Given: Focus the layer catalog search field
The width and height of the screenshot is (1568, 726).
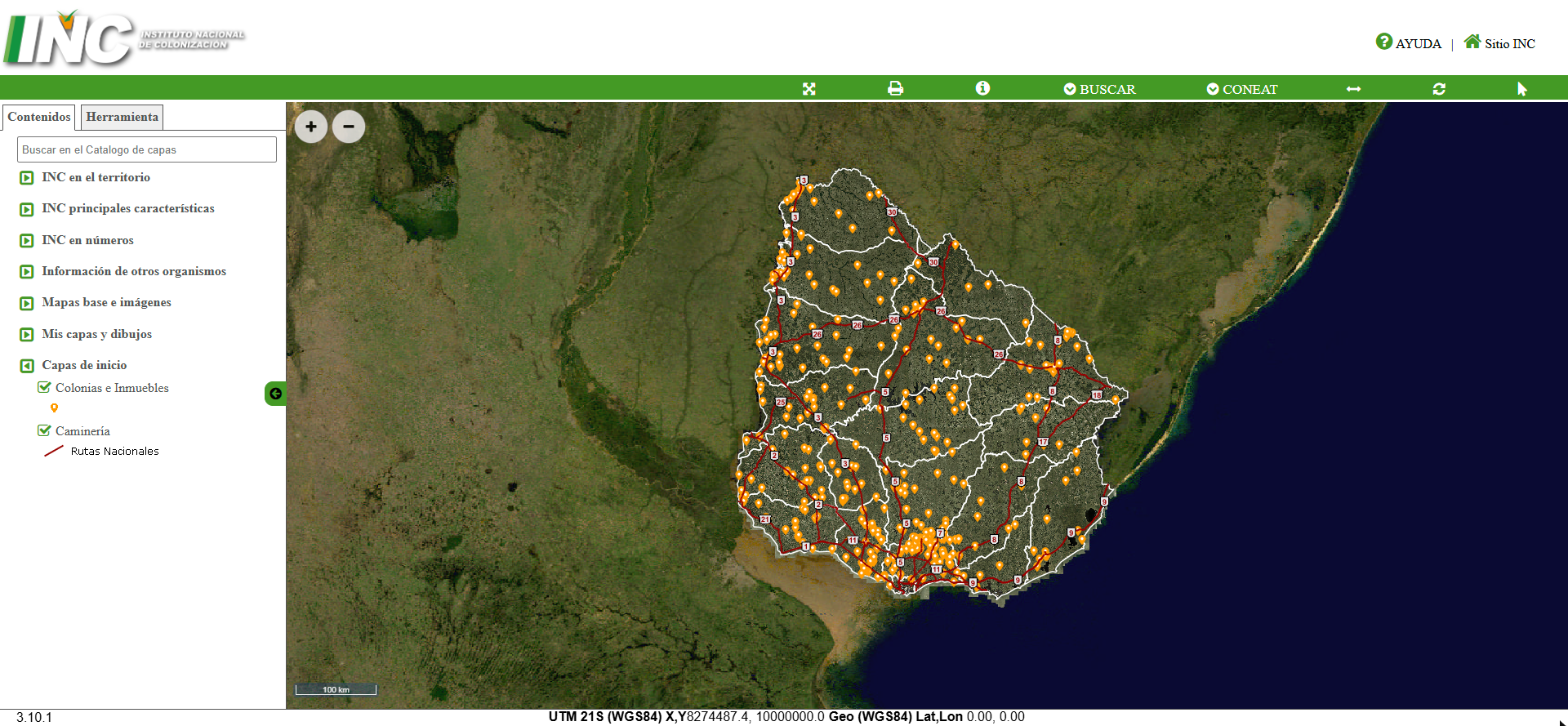Looking at the screenshot, I should (147, 150).
